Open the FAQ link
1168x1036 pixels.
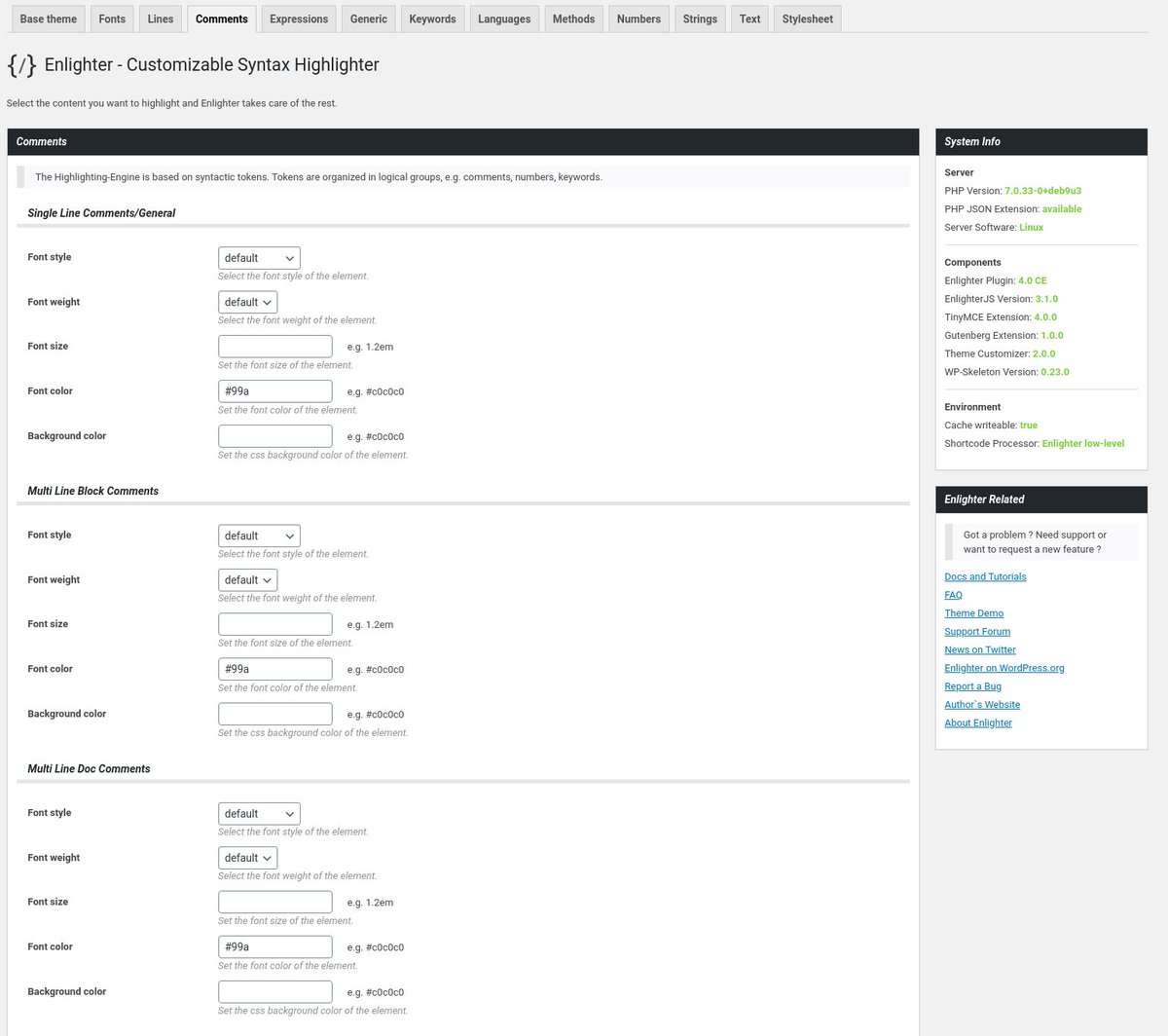[x=953, y=594]
